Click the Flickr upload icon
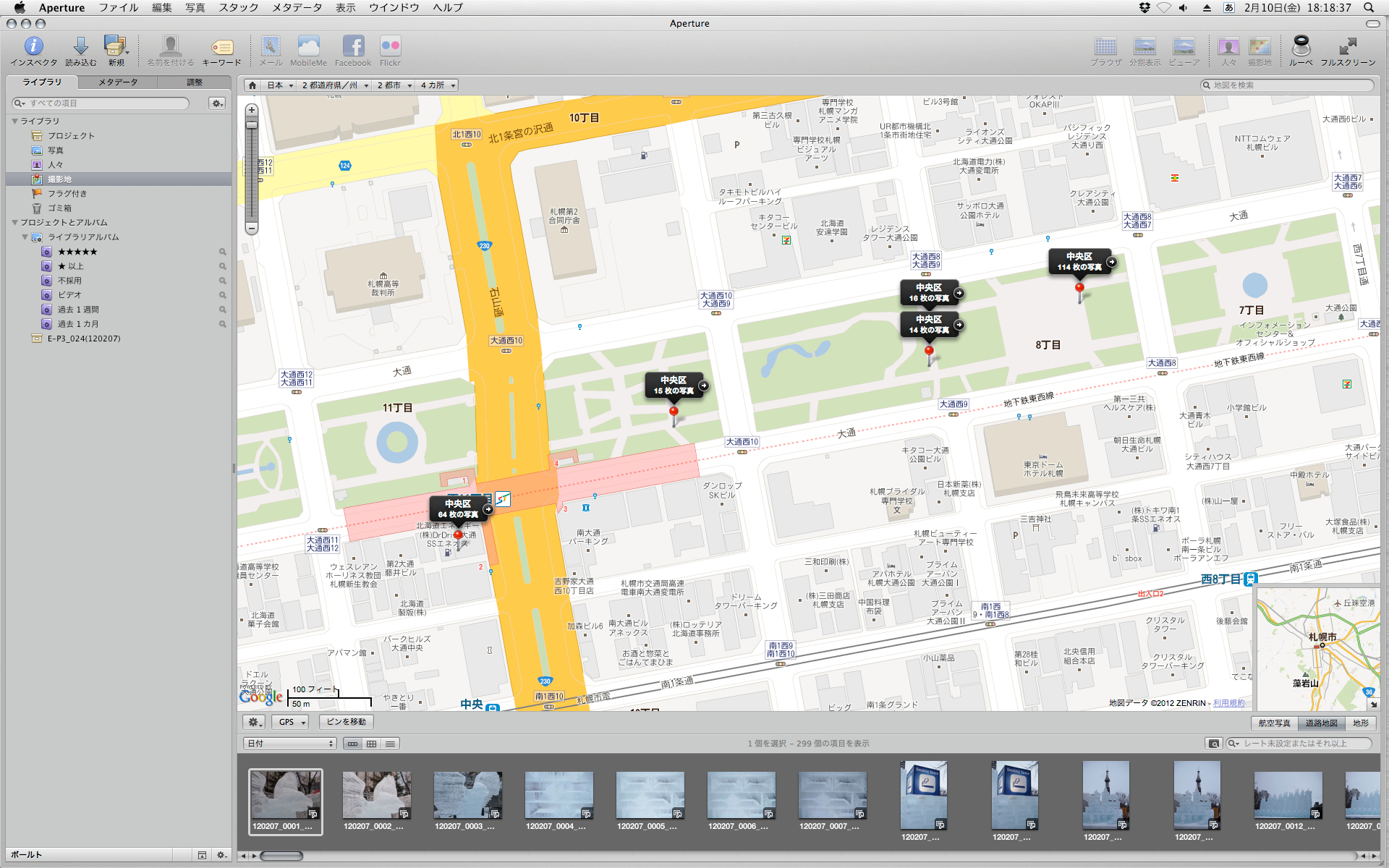1389x868 pixels. (390, 47)
